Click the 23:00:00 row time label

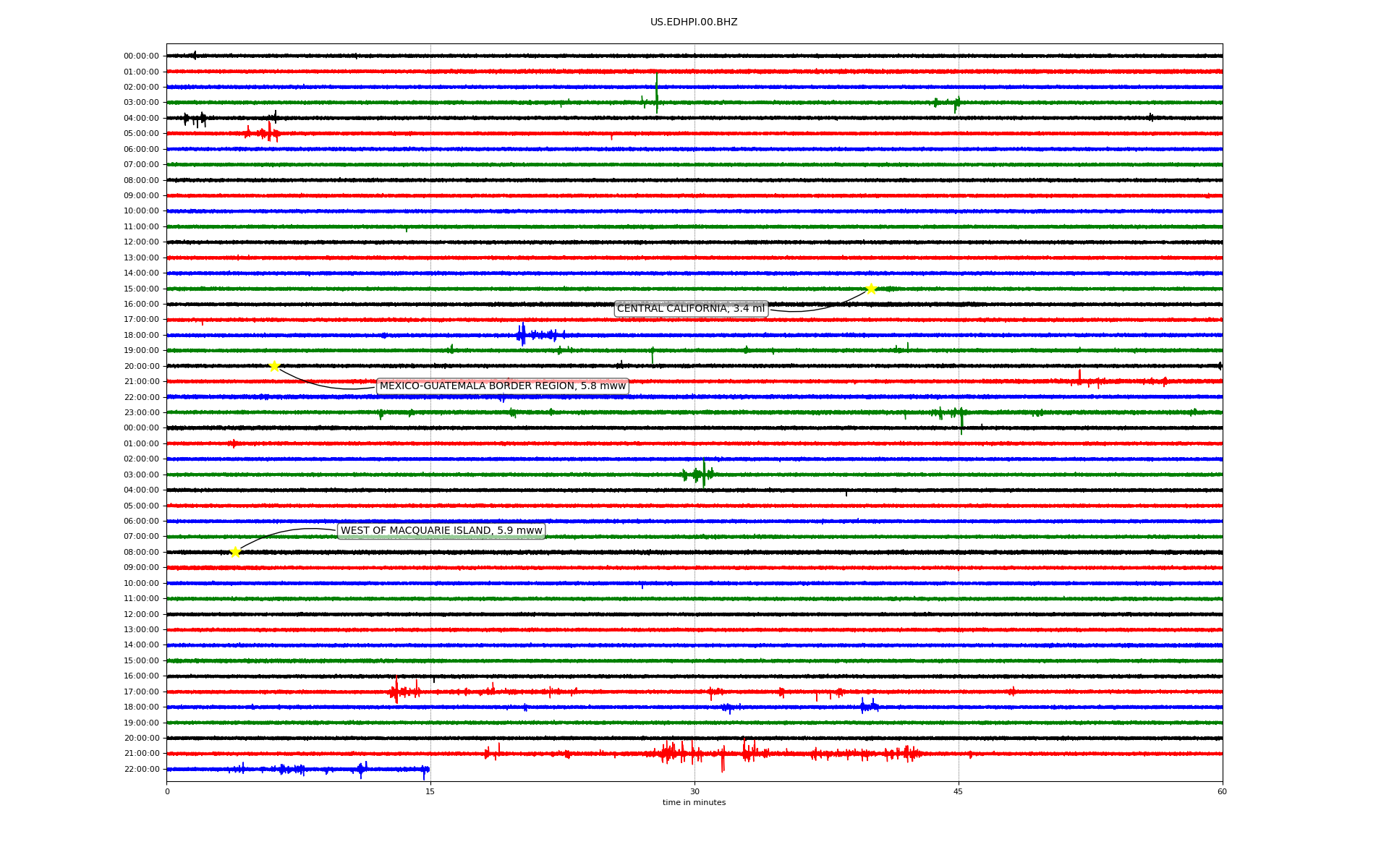click(141, 412)
